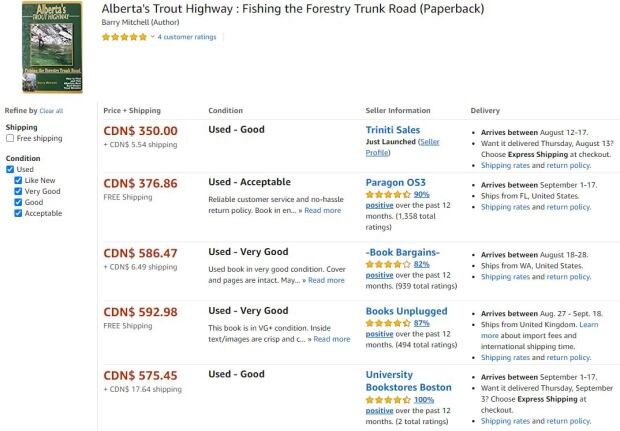The width and height of the screenshot is (620, 431).
Task: Expand Read more for Paragon OS3 listing
Action: [x=322, y=210]
